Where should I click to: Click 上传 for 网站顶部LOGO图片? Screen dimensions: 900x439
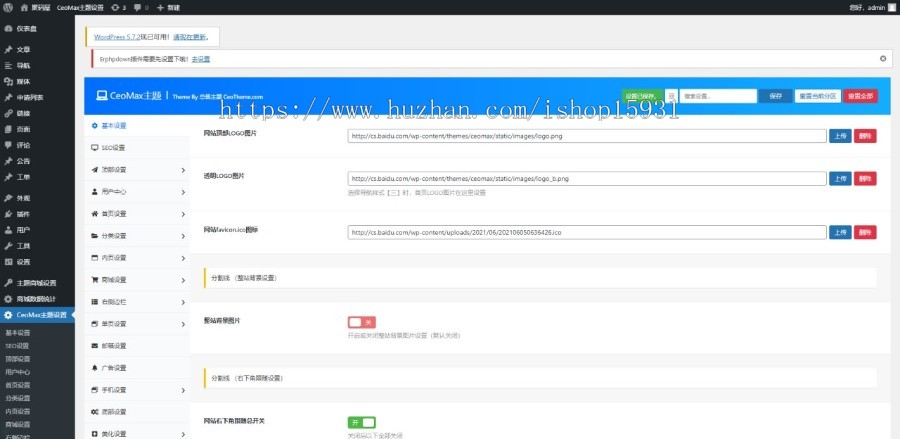tap(840, 136)
